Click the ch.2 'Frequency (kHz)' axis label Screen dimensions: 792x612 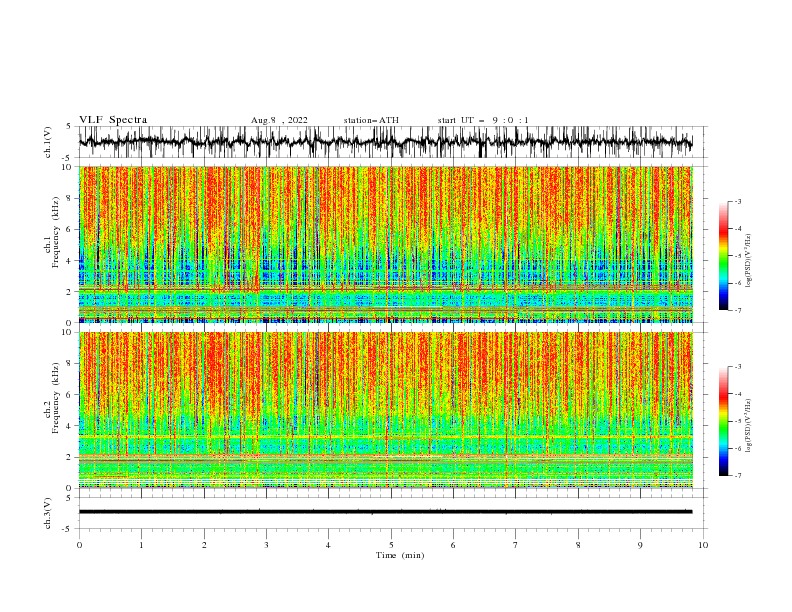(55, 398)
